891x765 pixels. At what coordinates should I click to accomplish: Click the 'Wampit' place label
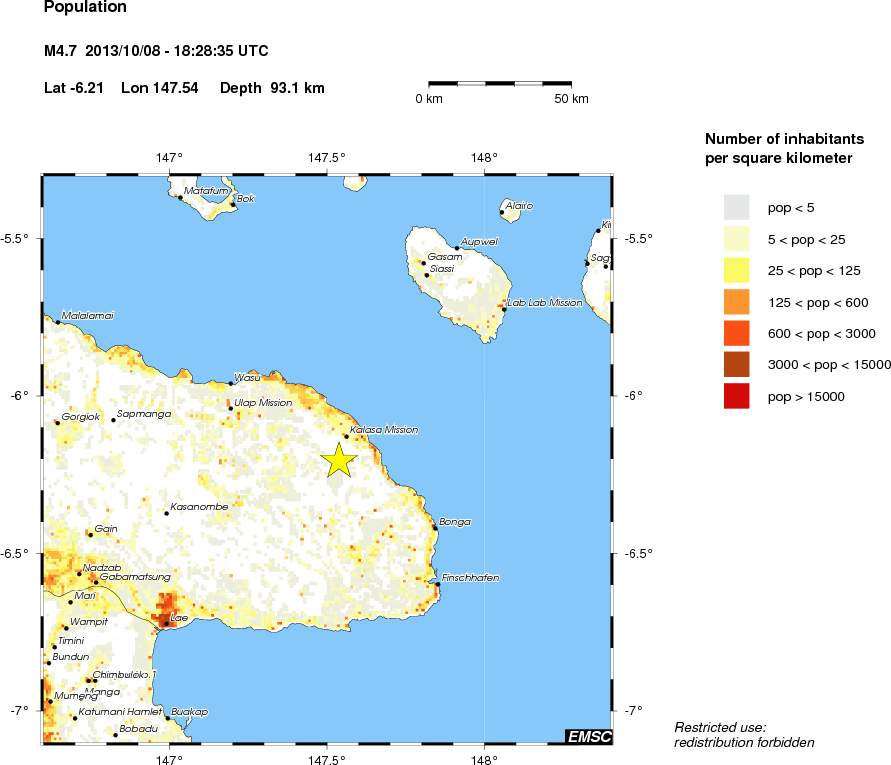tap(89, 622)
